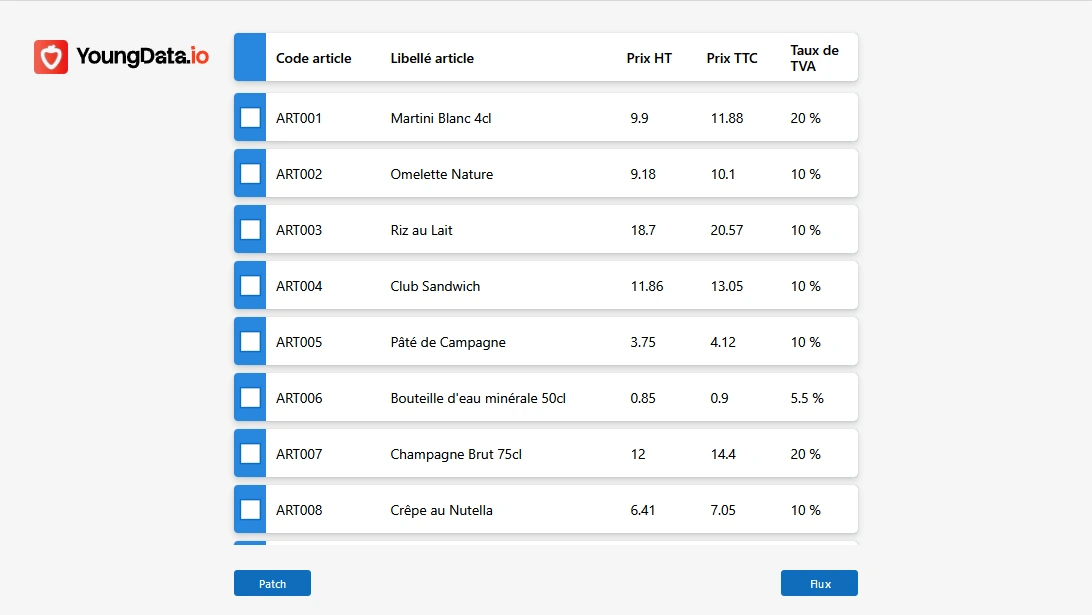Select the ART002 code cell
The height and width of the screenshot is (615, 1092).
[299, 174]
